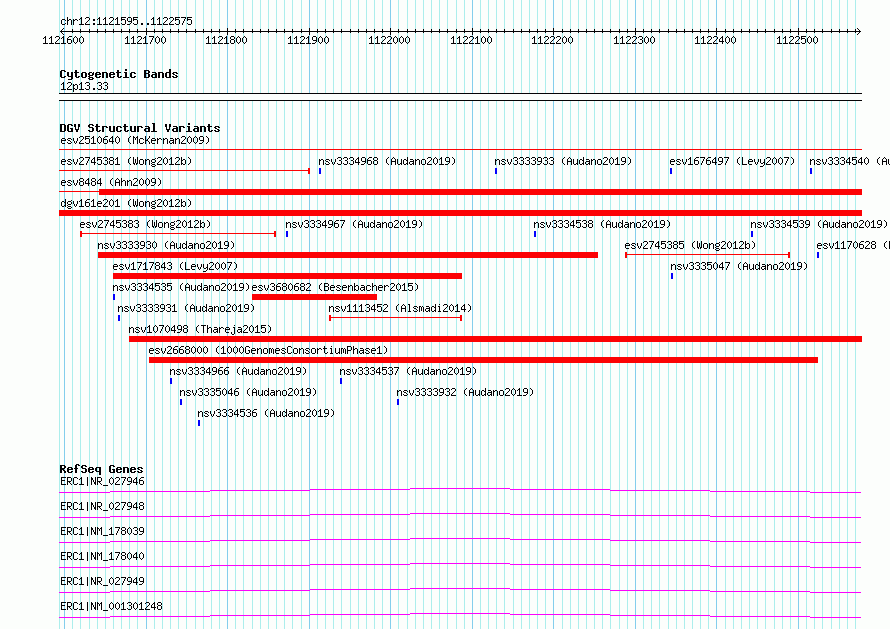
Task: Click the esv2745383 (Wong2012b) variant label
Action: click(x=145, y=224)
